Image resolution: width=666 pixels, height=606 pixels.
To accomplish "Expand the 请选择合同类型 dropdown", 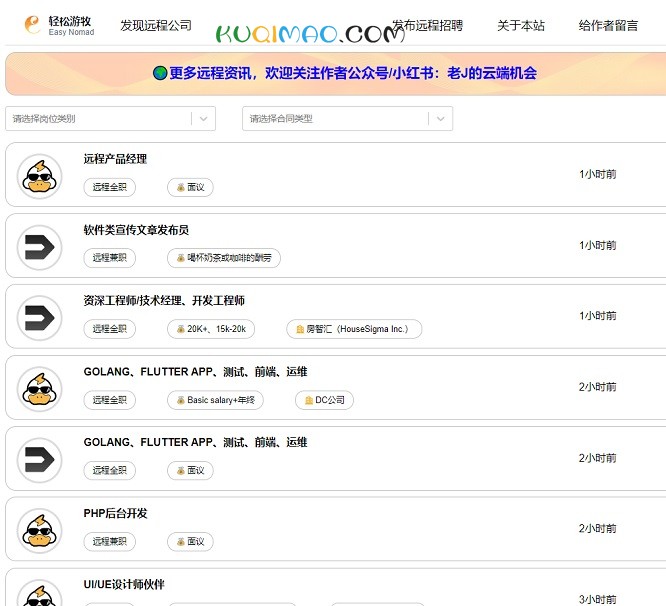I will [x=347, y=118].
